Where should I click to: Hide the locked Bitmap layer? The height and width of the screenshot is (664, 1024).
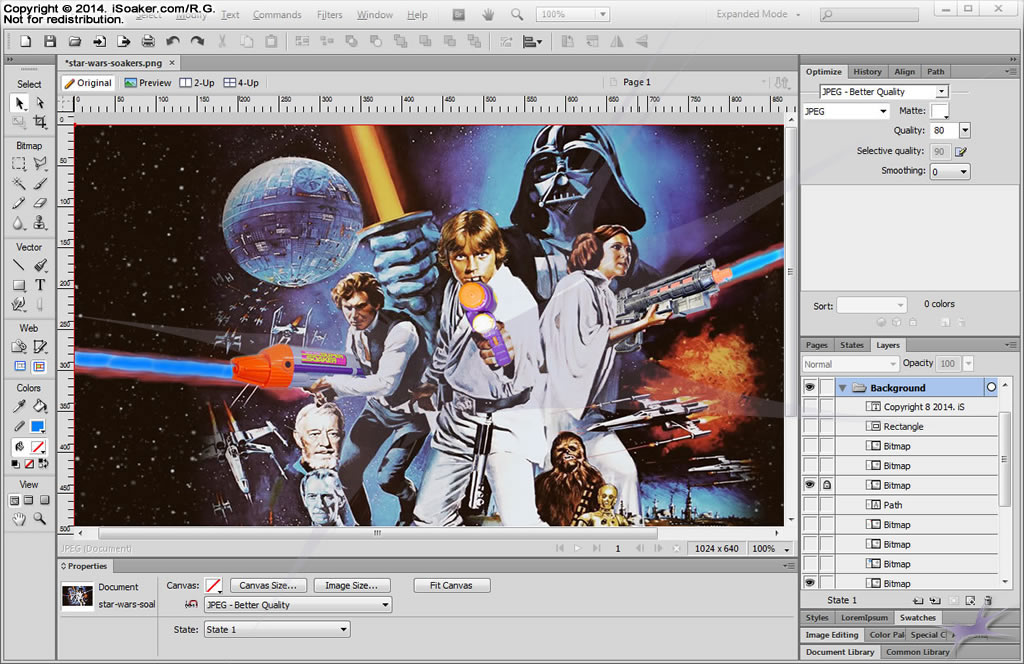810,485
